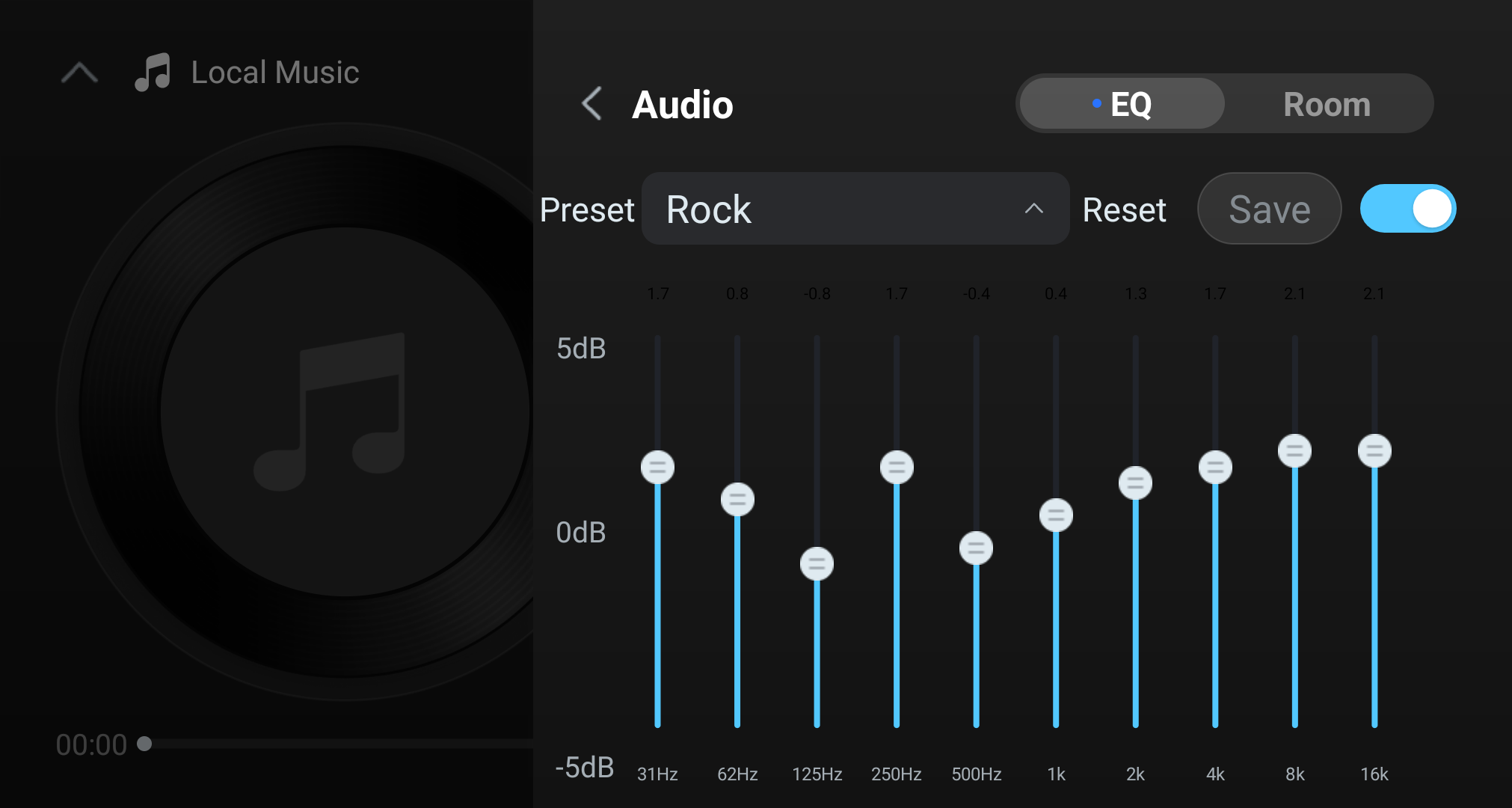
Task: Go back using the arrow beside Audio
Action: [x=591, y=103]
